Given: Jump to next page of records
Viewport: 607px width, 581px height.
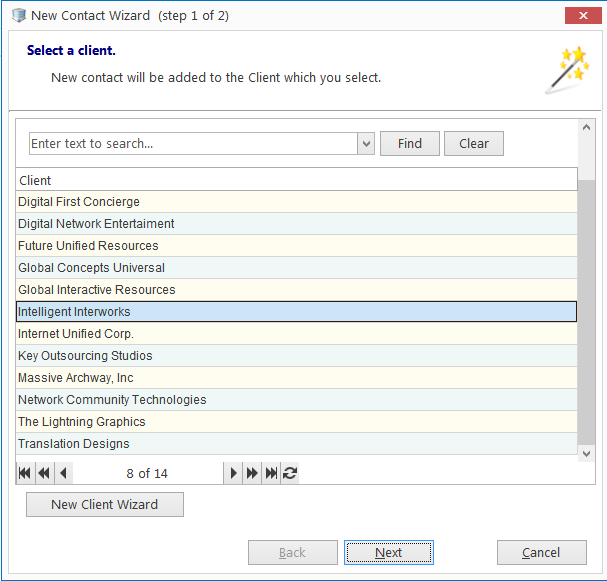Looking at the screenshot, I should (252, 473).
